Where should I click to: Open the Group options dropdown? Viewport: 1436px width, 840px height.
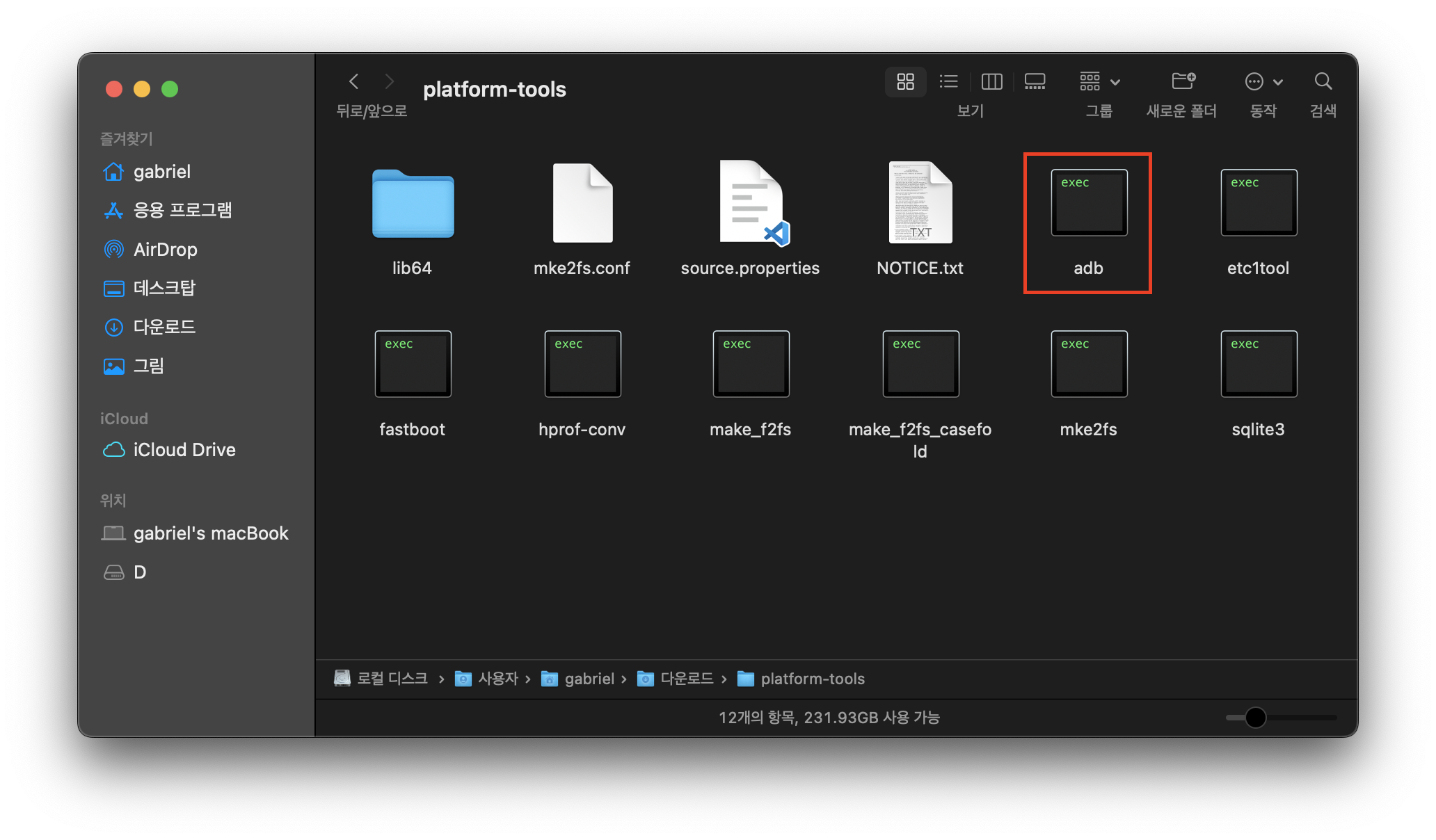point(1100,82)
